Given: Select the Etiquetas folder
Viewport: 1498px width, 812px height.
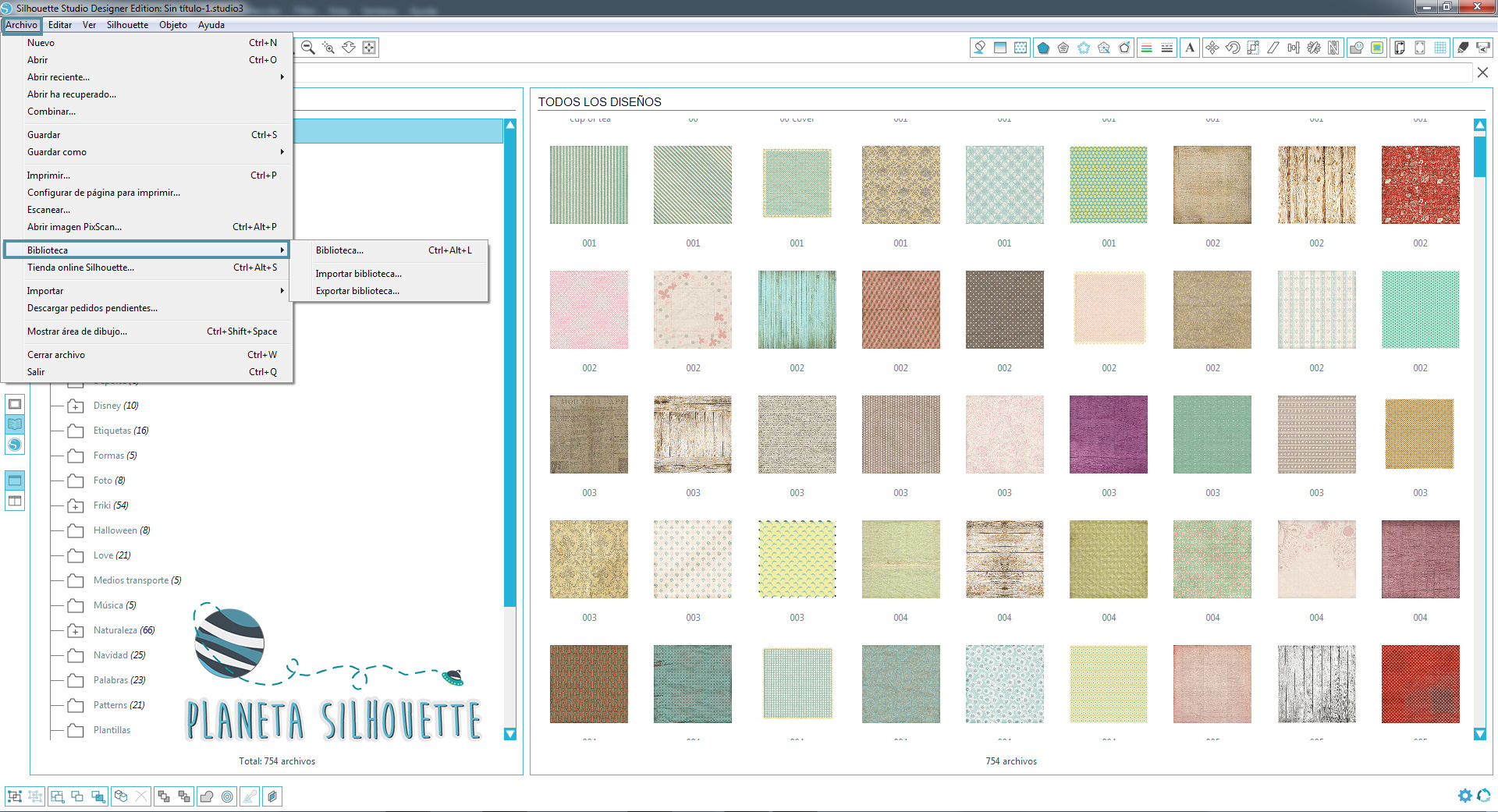Looking at the screenshot, I should coord(121,431).
